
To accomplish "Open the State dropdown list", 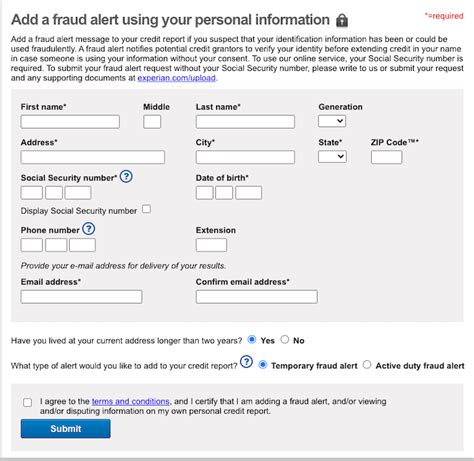I will (332, 157).
